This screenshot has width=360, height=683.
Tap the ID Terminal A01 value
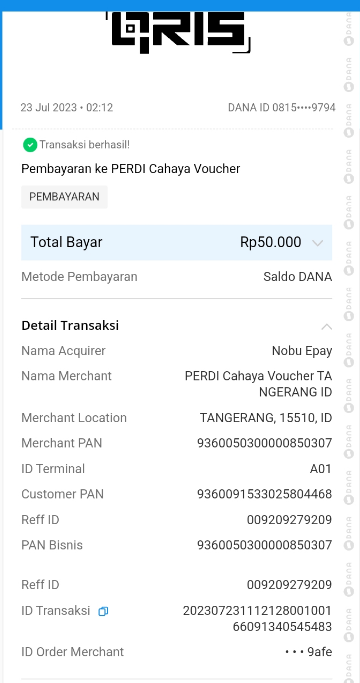(x=321, y=469)
